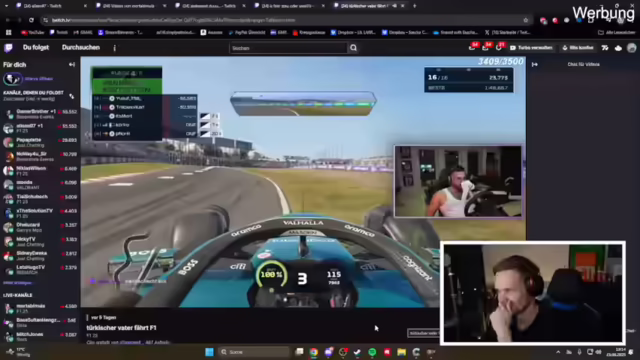Screen dimensions: 640x360
Task: Open the Twitch search magnifier button
Action: point(353,48)
